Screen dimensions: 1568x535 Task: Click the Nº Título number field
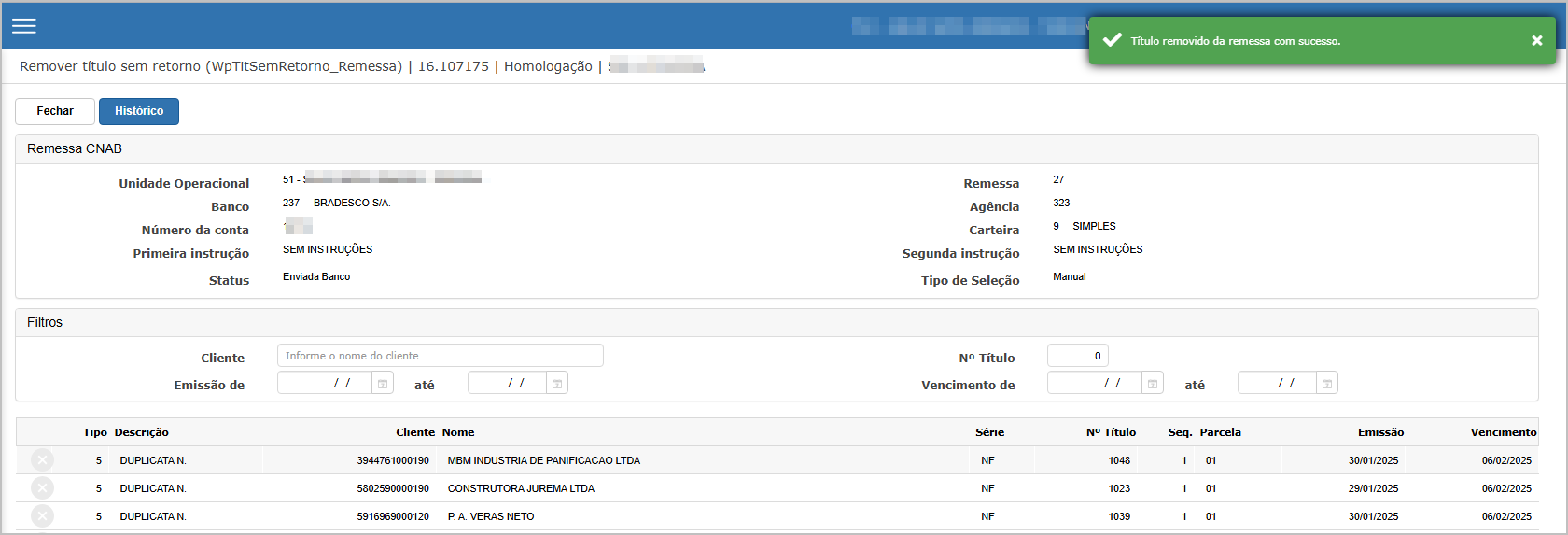pos(1077,356)
